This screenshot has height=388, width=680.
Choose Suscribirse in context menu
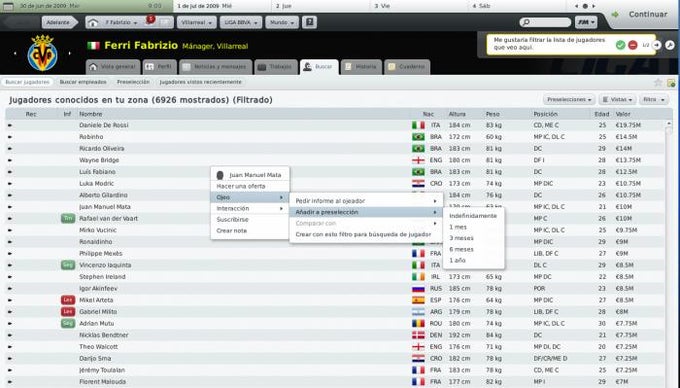coord(250,220)
